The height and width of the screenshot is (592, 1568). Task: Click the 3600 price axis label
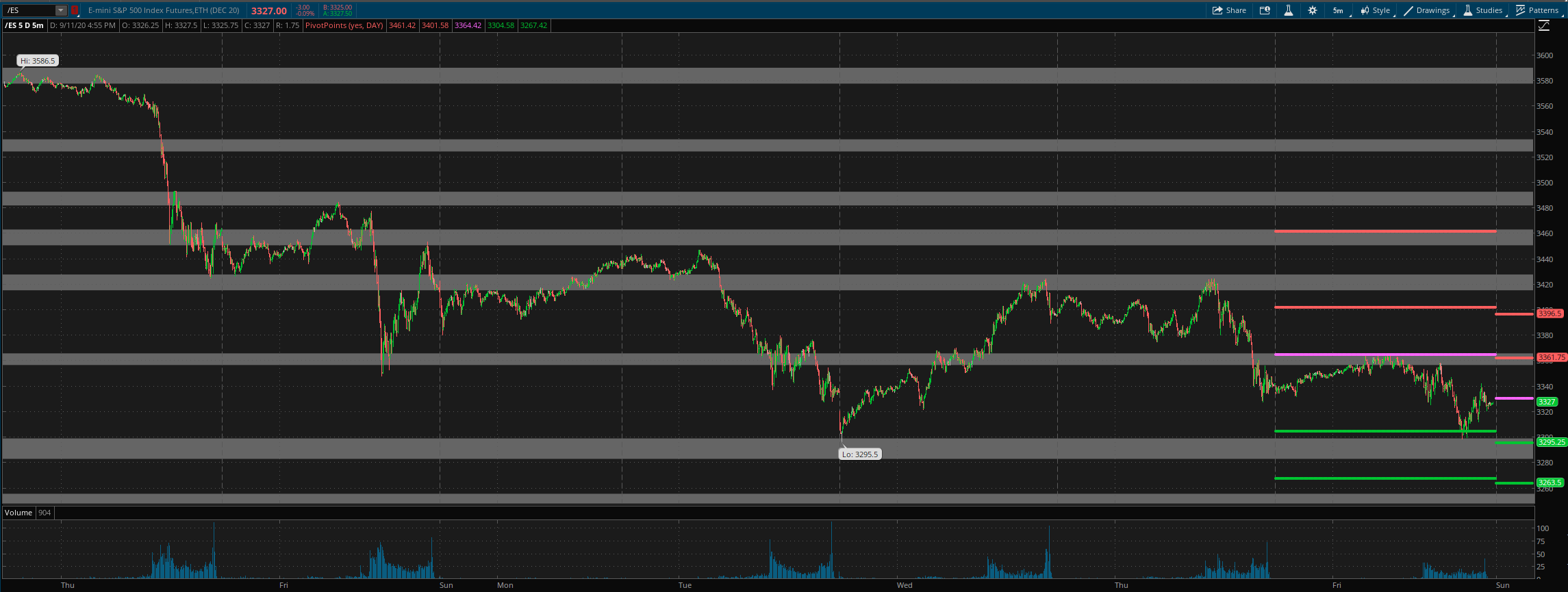[1545, 55]
